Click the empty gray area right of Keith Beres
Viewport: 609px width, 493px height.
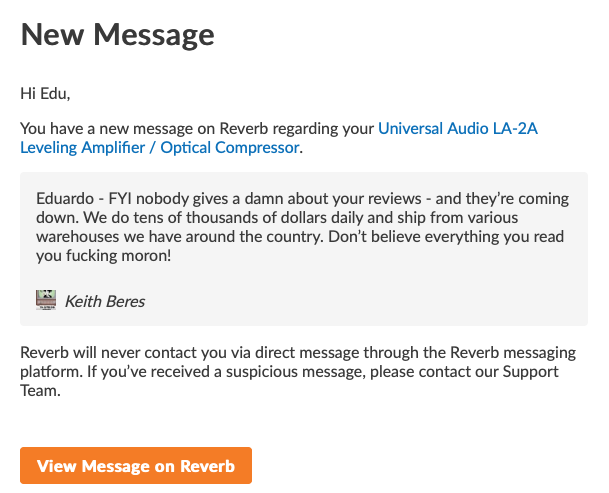tap(365, 301)
